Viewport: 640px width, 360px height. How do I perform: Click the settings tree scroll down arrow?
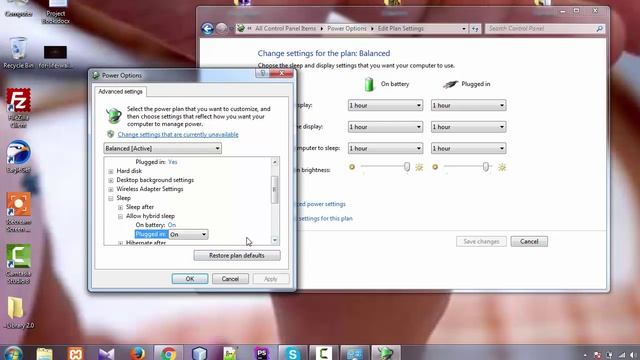(275, 240)
